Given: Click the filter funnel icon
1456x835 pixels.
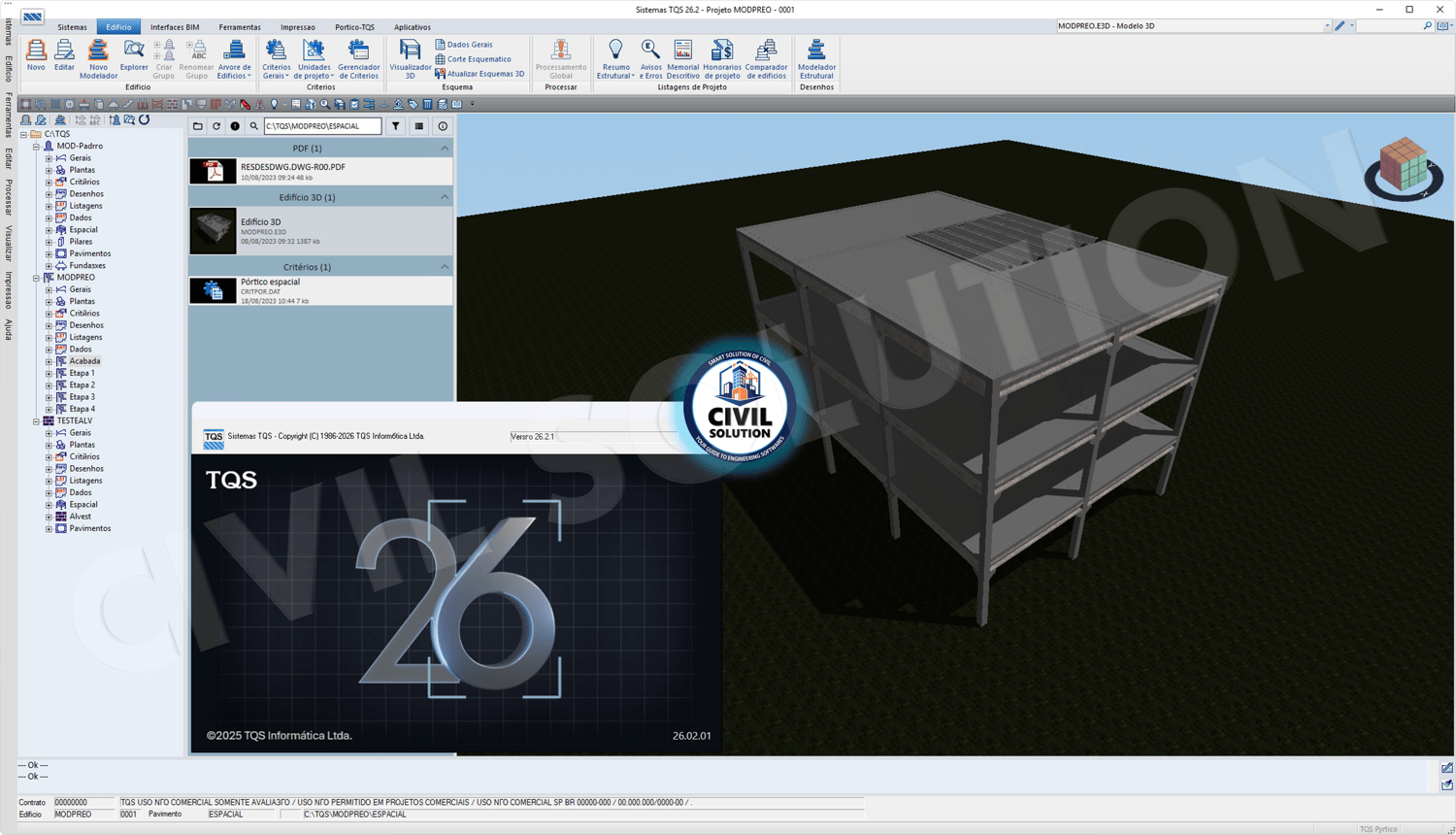Looking at the screenshot, I should [x=396, y=126].
